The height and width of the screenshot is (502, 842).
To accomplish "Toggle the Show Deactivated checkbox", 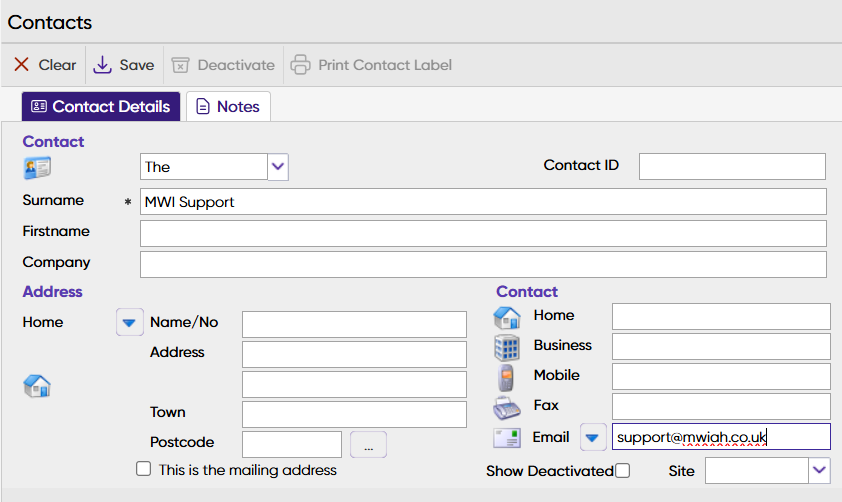I will [x=623, y=471].
